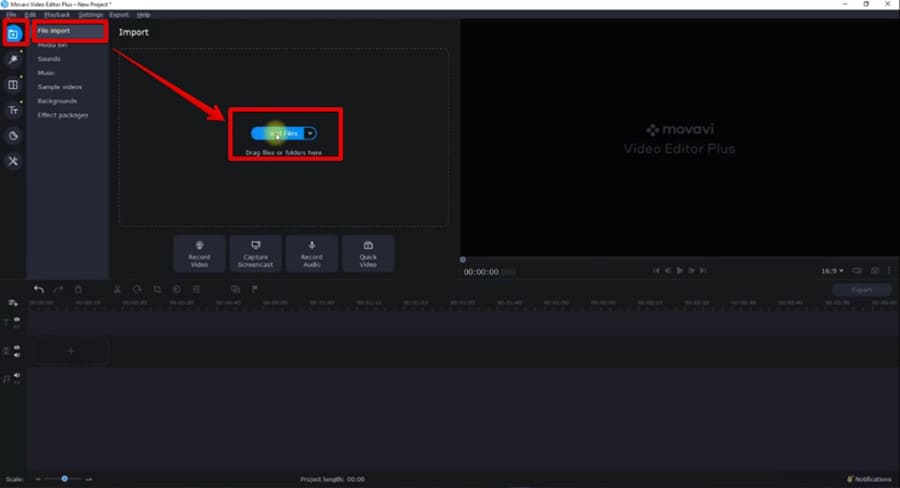Click the Project length text

click(x=332, y=479)
